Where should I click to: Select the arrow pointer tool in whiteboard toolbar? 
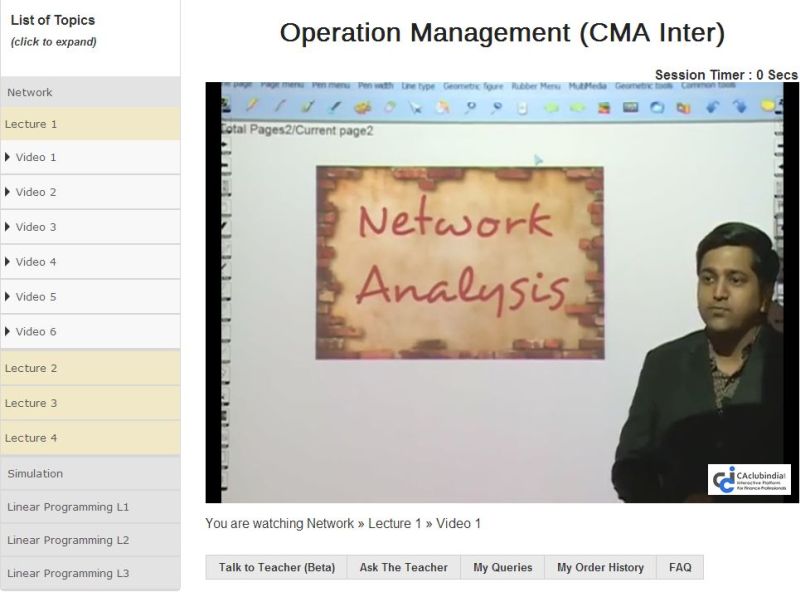pos(416,106)
